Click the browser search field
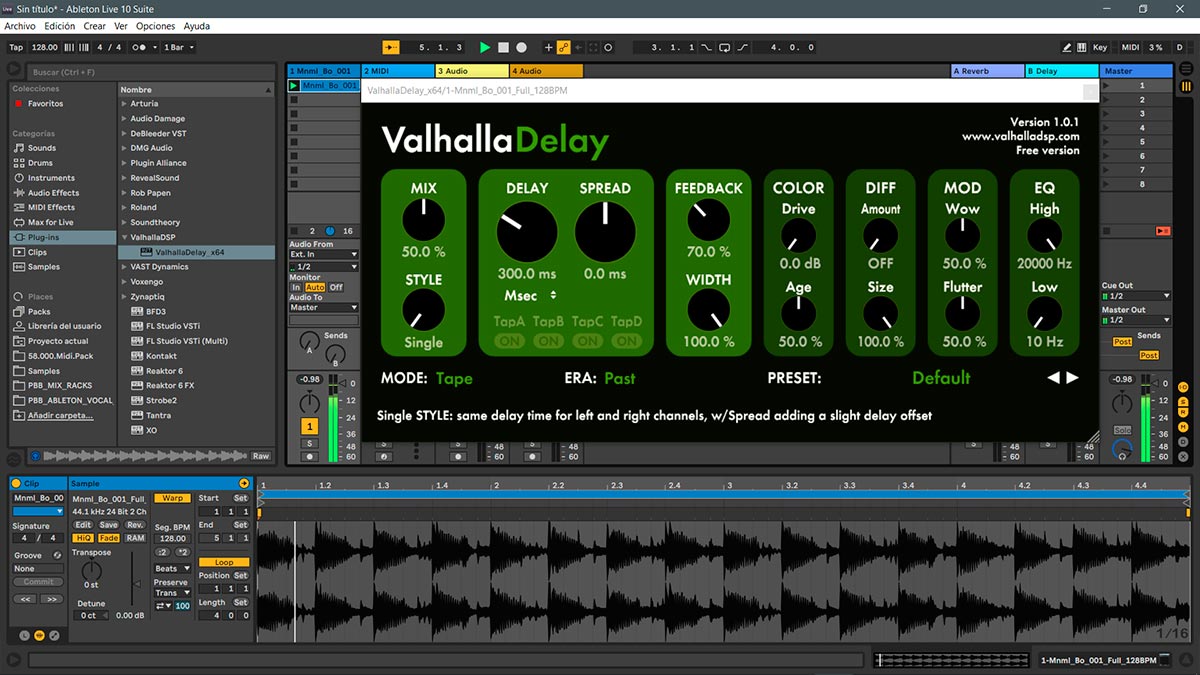This screenshot has height=675, width=1200. coord(150,72)
